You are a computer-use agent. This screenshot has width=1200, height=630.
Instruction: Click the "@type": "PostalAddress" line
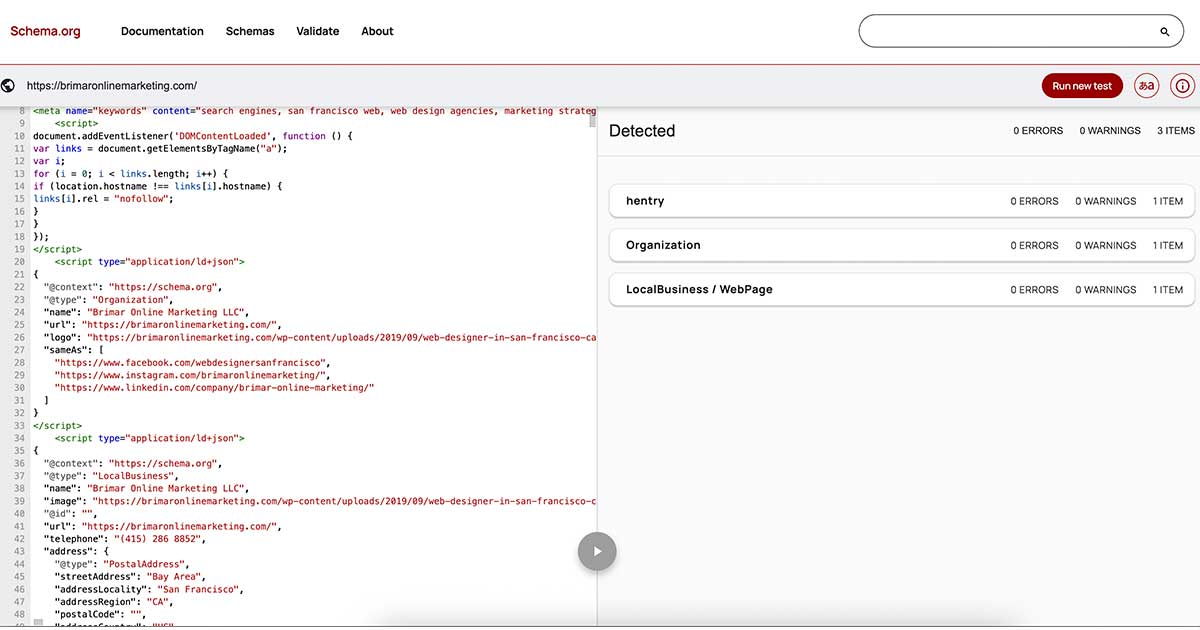121,564
